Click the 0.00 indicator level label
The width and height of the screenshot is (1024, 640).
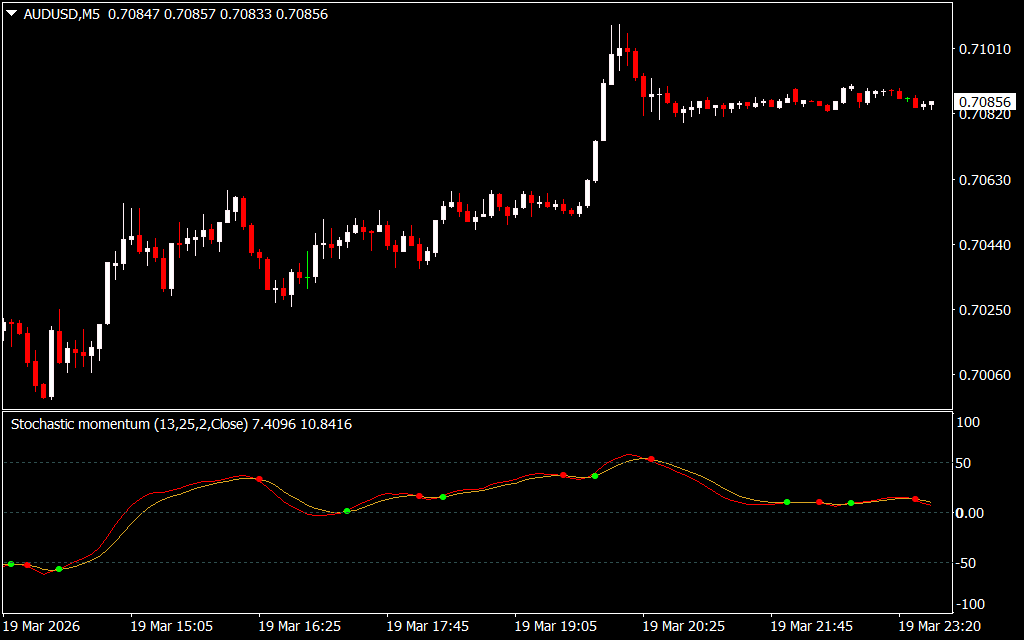[x=972, y=513]
